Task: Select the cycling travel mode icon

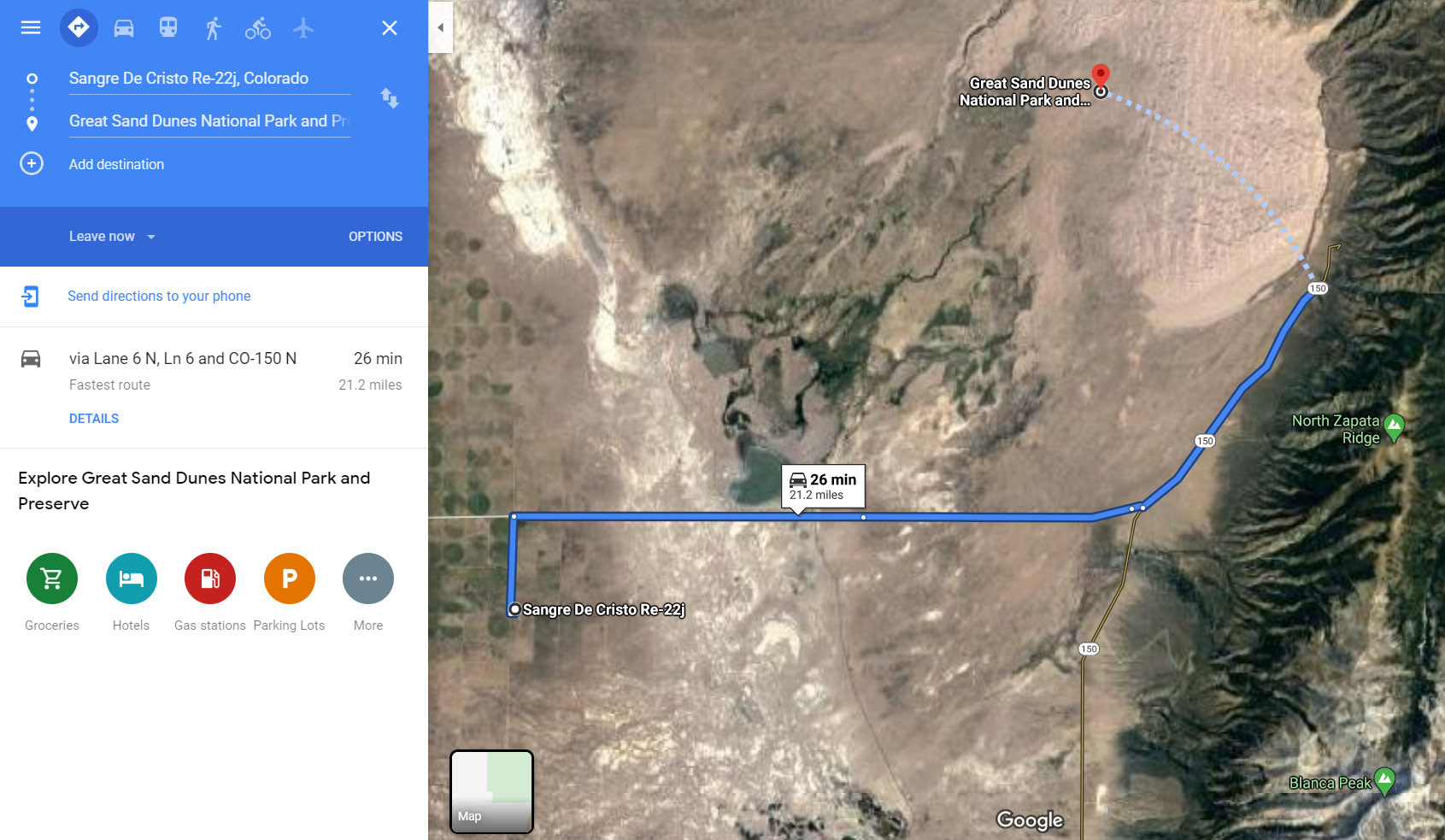Action: tap(258, 28)
